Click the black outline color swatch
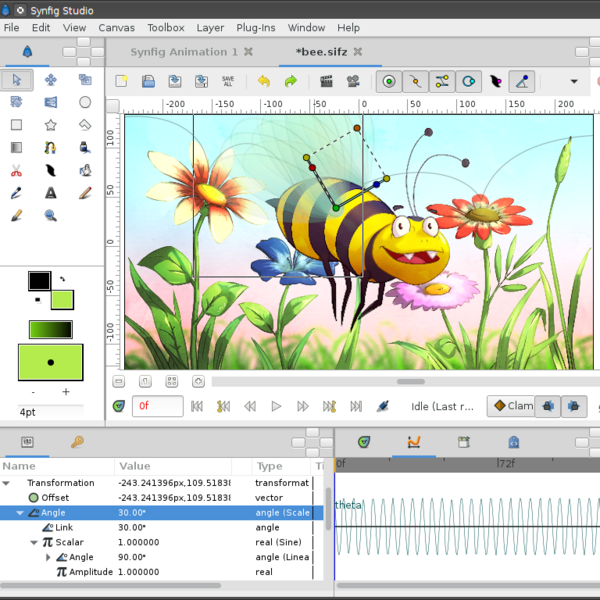The image size is (600, 600). (39, 281)
